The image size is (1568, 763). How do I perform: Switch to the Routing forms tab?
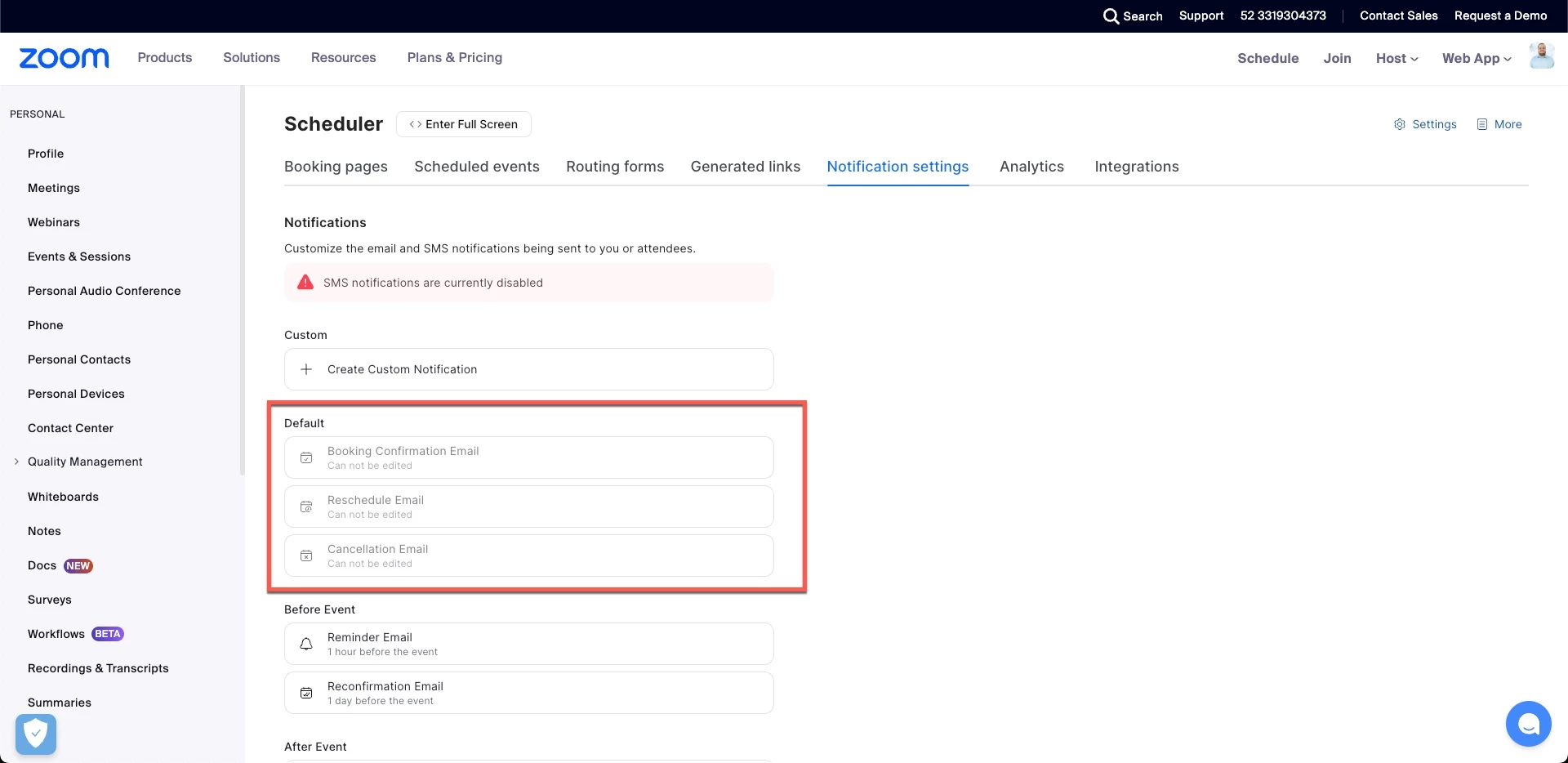pyautogui.click(x=615, y=167)
